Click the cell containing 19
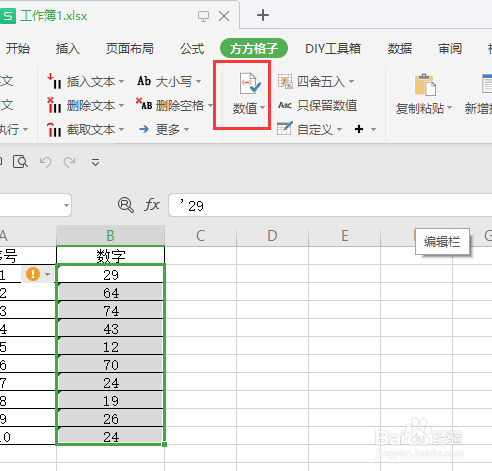The image size is (492, 471). pos(111,400)
